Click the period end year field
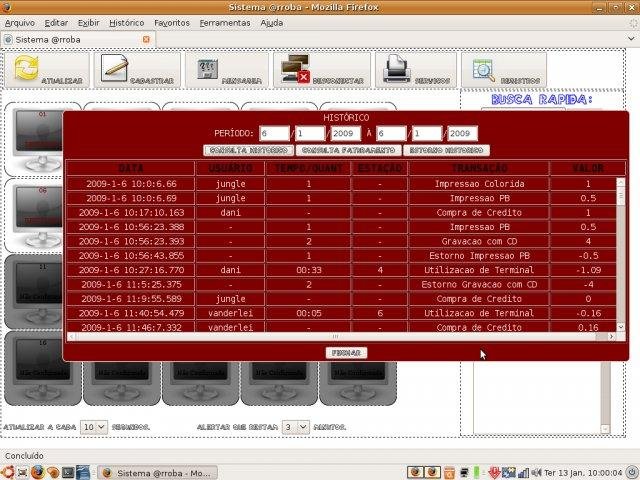 tap(462, 133)
